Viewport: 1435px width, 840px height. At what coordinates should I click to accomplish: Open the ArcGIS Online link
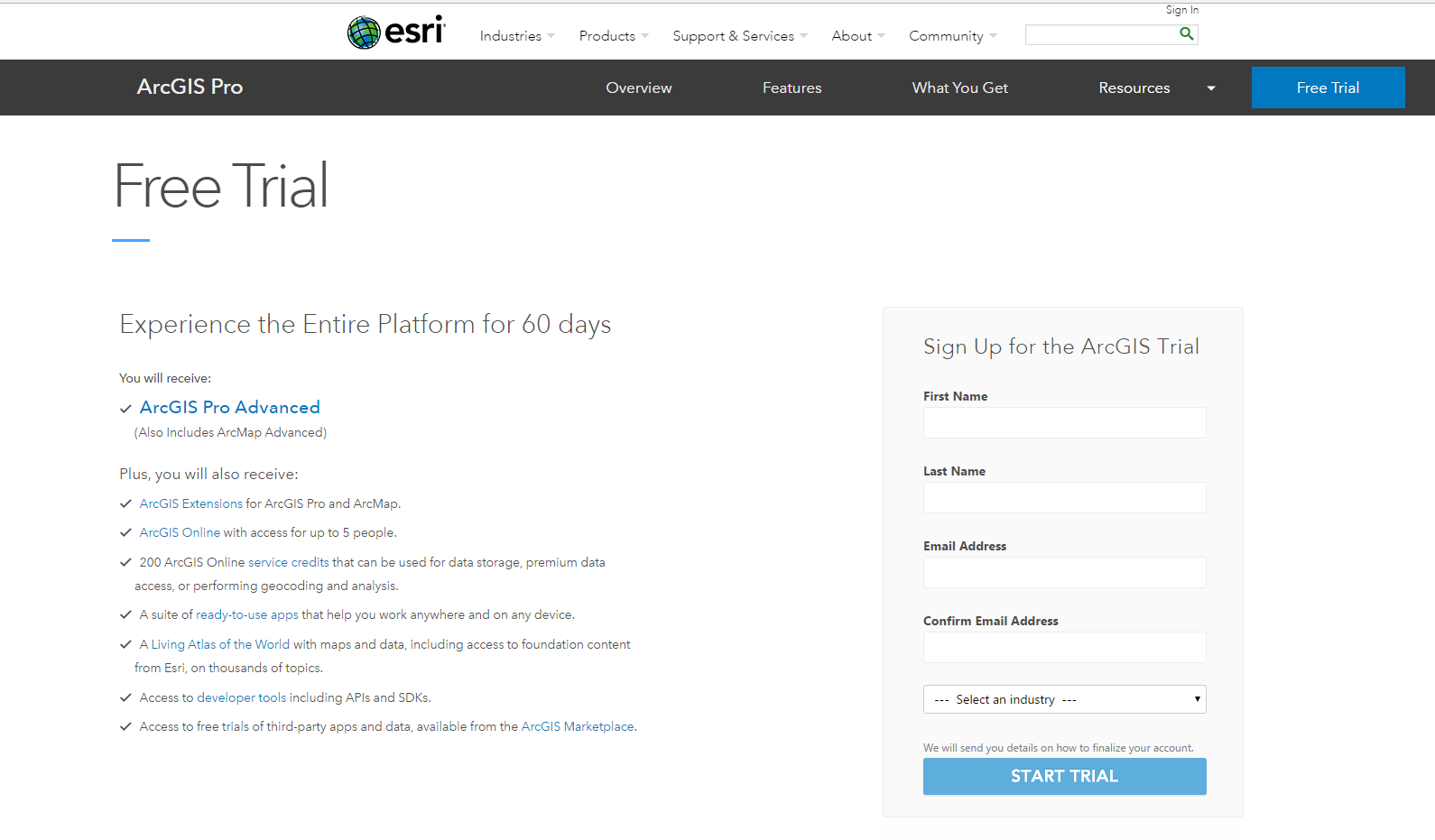point(180,532)
